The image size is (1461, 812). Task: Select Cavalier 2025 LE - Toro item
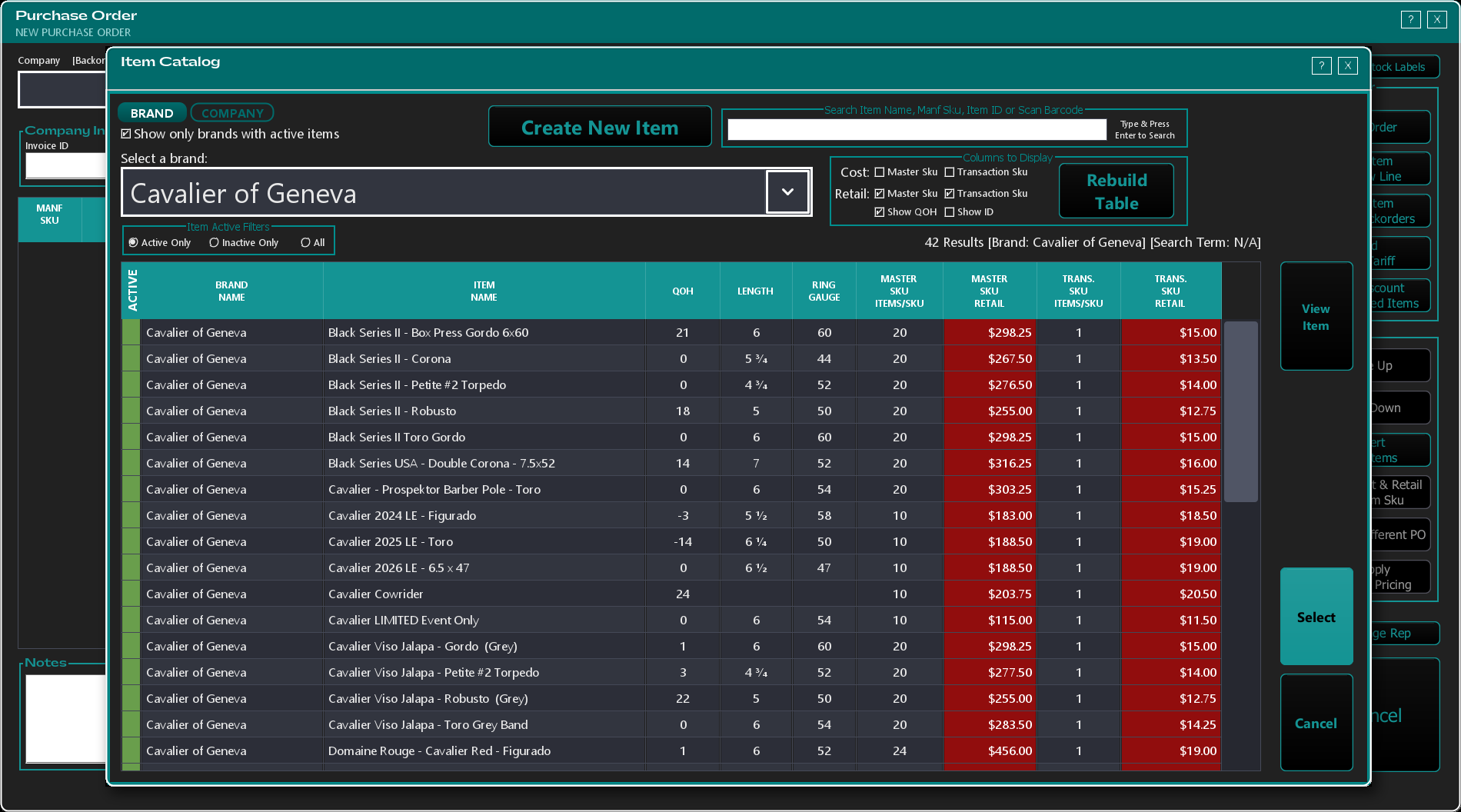(x=671, y=541)
